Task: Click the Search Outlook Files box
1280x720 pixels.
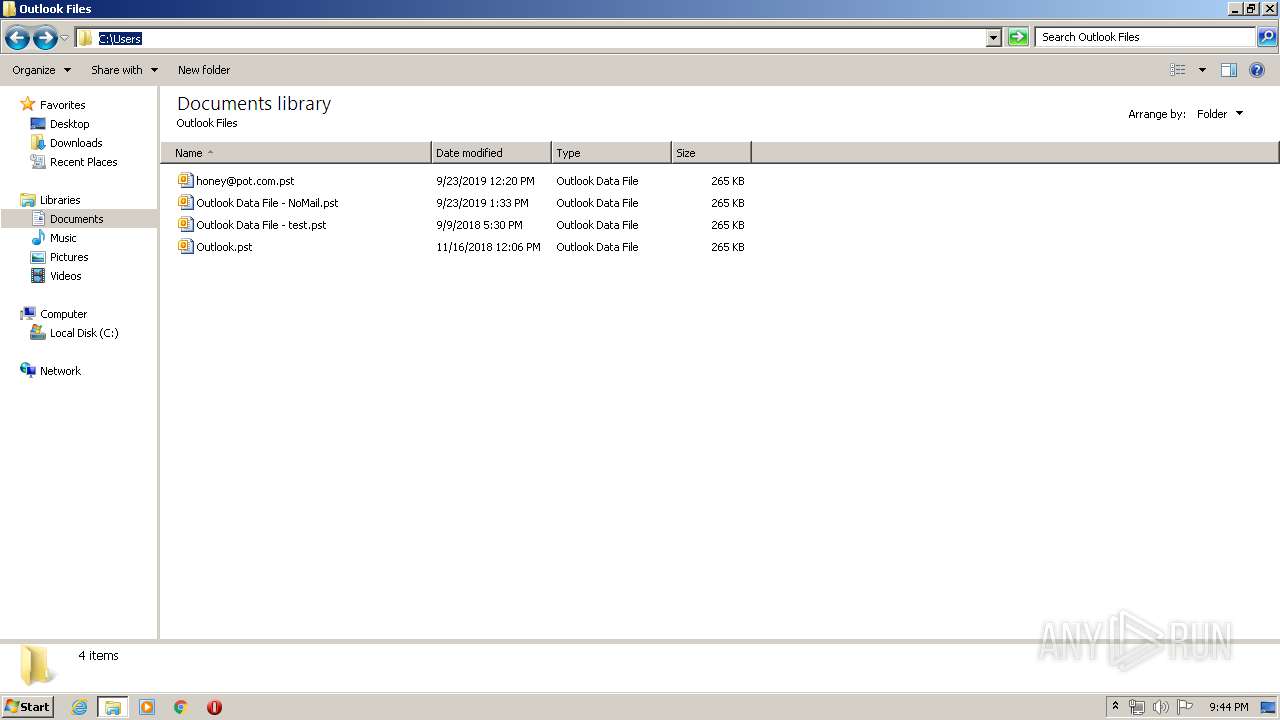Action: [1145, 37]
